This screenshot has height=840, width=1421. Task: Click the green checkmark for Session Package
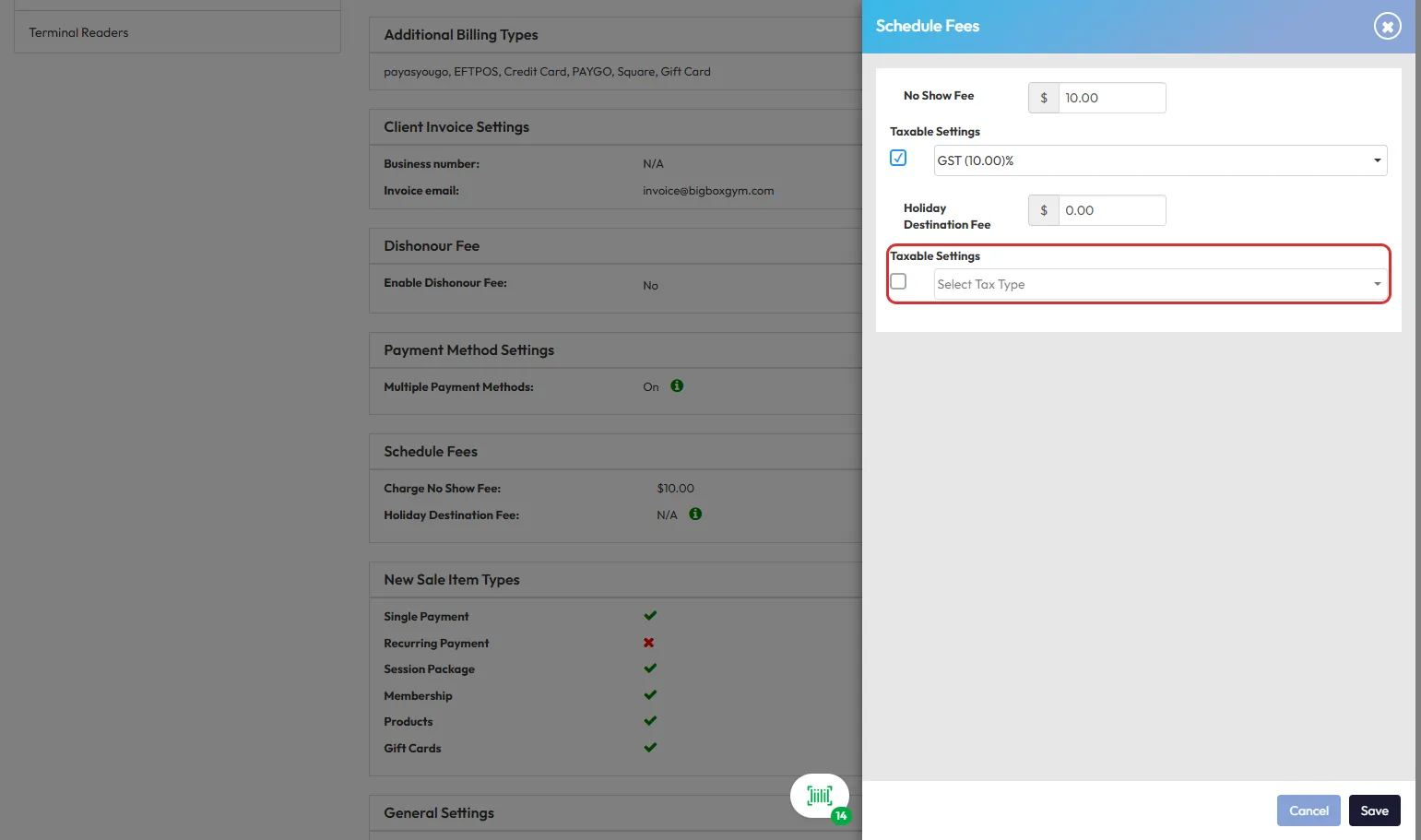(x=650, y=668)
